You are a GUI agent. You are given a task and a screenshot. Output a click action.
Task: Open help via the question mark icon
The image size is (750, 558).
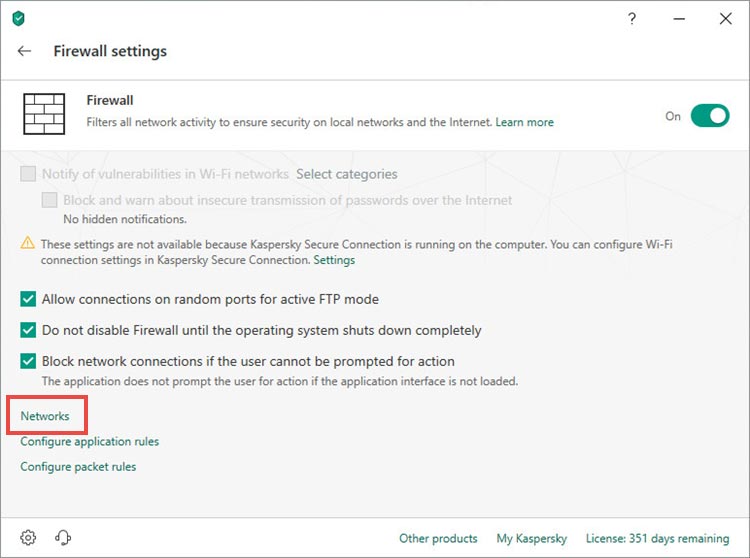(632, 19)
